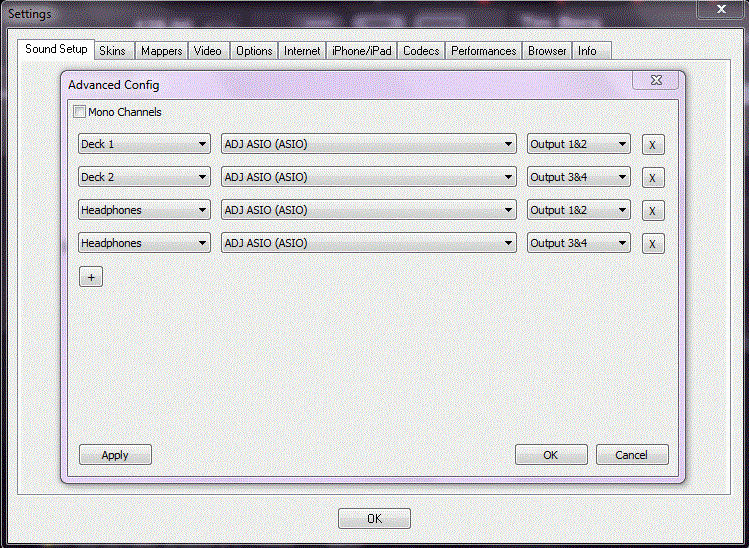The image size is (749, 548).
Task: Remove the Deck 1 row with X
Action: pyautogui.click(x=653, y=145)
